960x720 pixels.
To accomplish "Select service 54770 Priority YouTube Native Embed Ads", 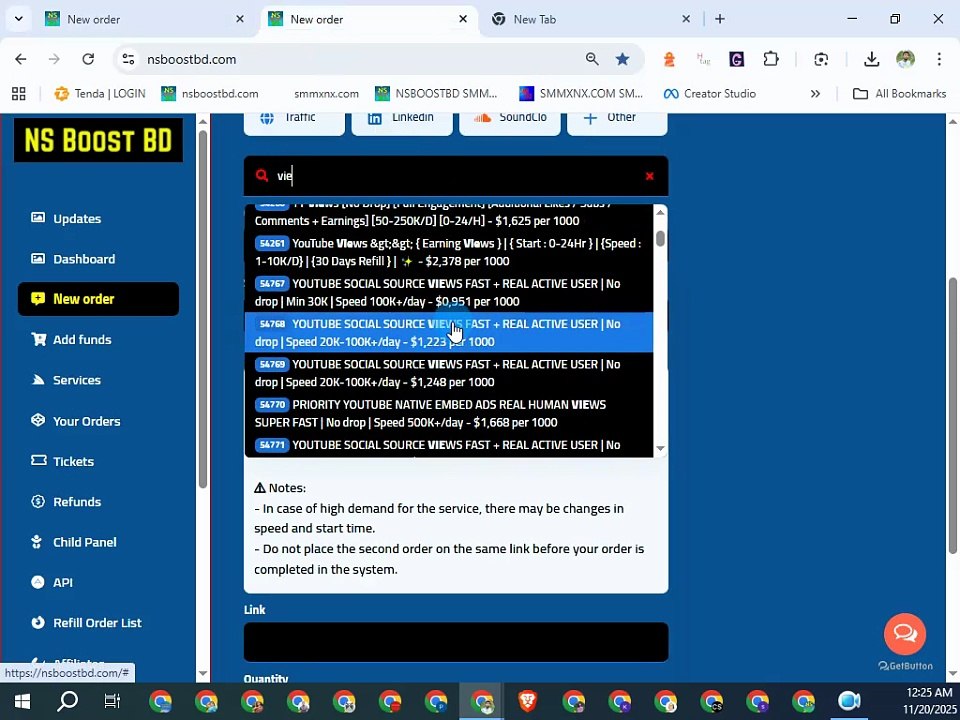I will pyautogui.click(x=449, y=413).
